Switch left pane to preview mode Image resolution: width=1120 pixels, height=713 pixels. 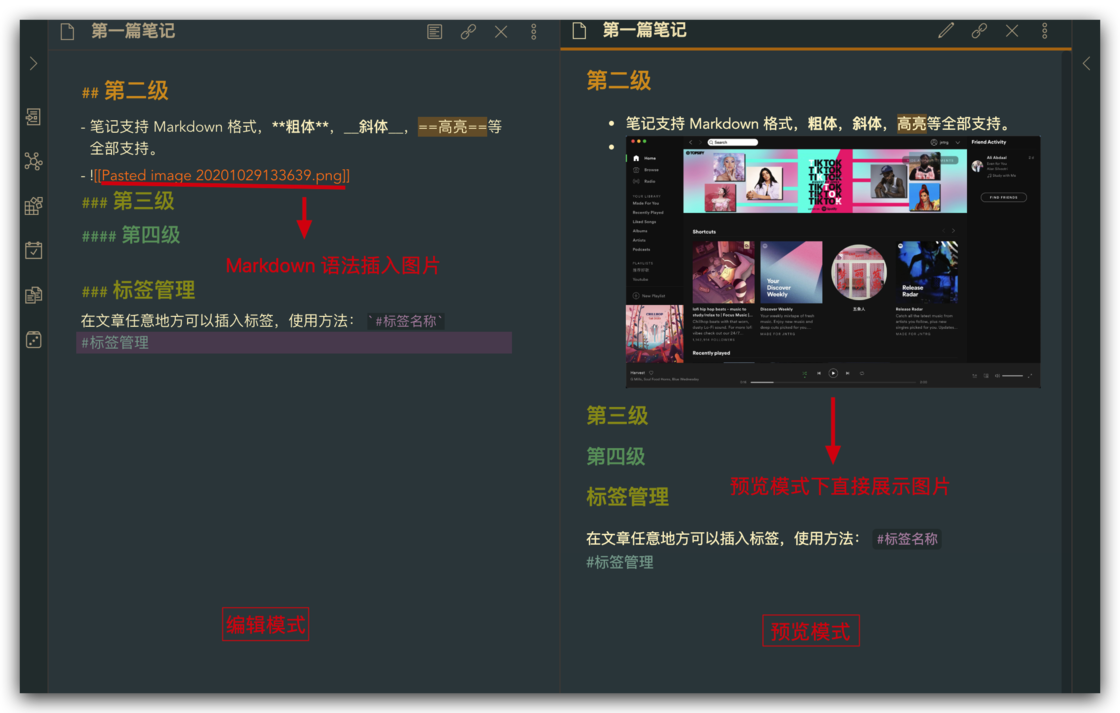click(x=434, y=31)
